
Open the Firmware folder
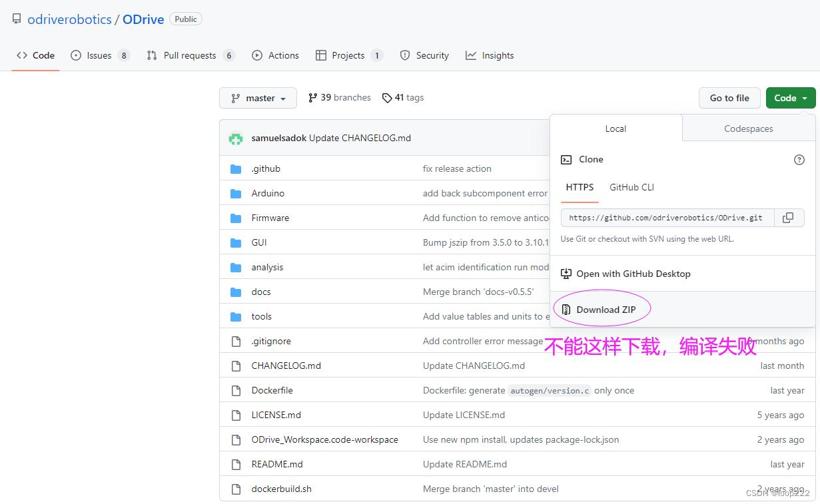(270, 218)
